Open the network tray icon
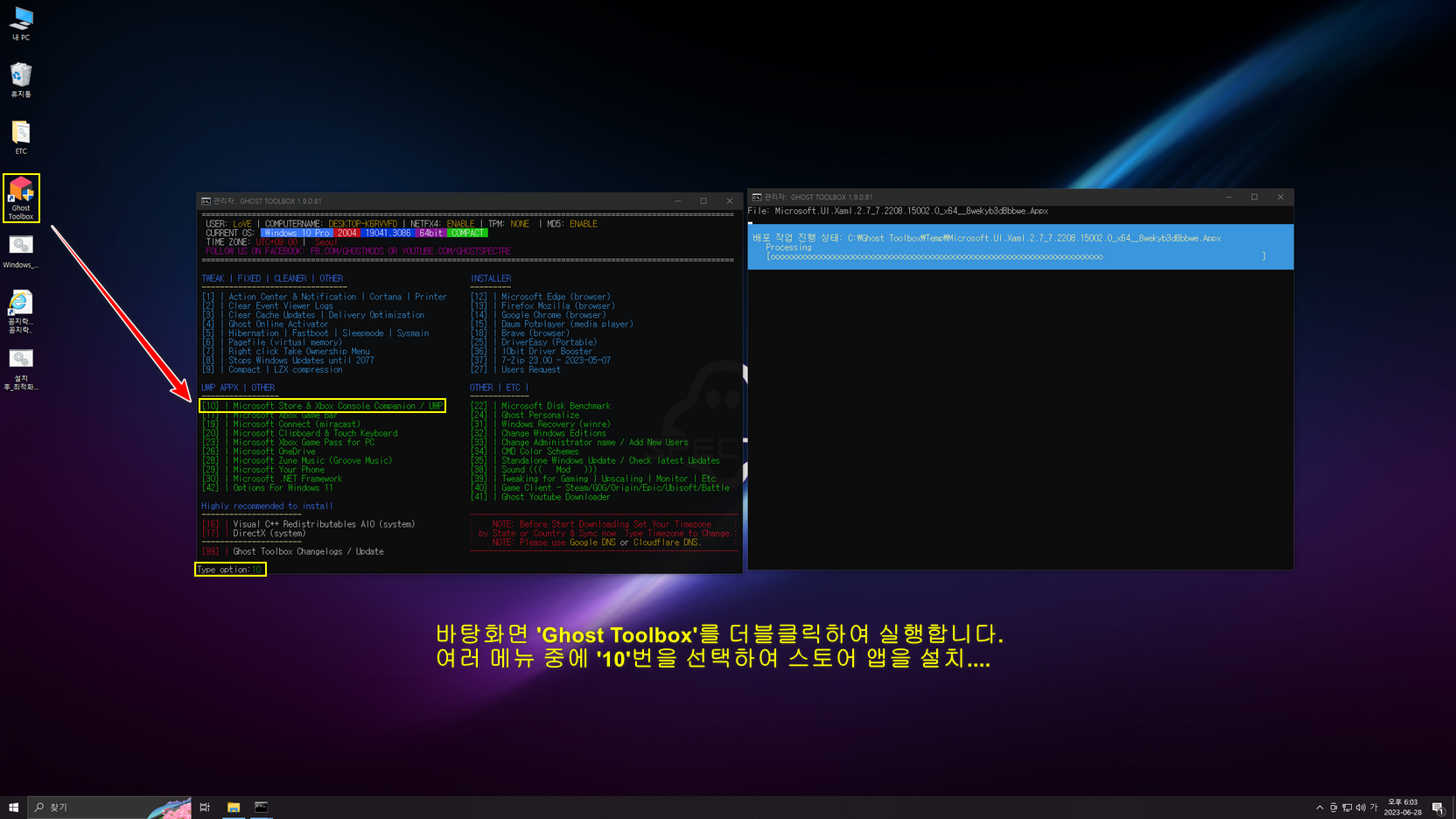1456x819 pixels. point(1347,808)
